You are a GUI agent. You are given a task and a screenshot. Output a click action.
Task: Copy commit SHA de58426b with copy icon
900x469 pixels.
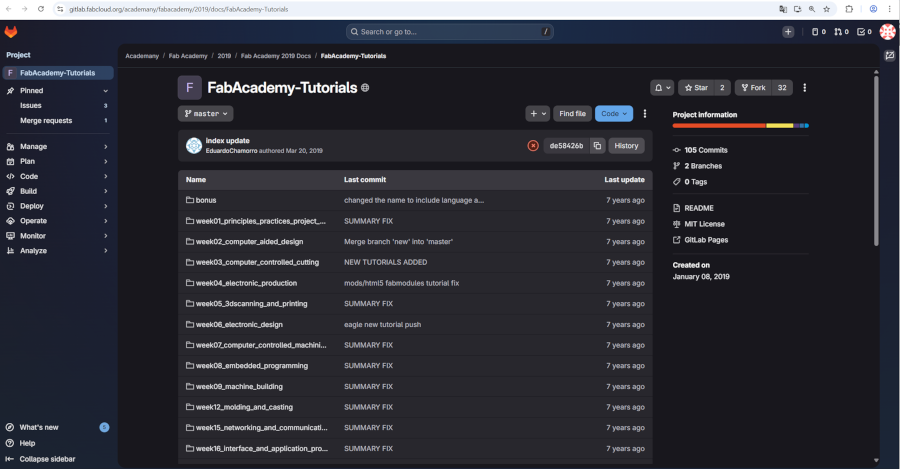(598, 146)
